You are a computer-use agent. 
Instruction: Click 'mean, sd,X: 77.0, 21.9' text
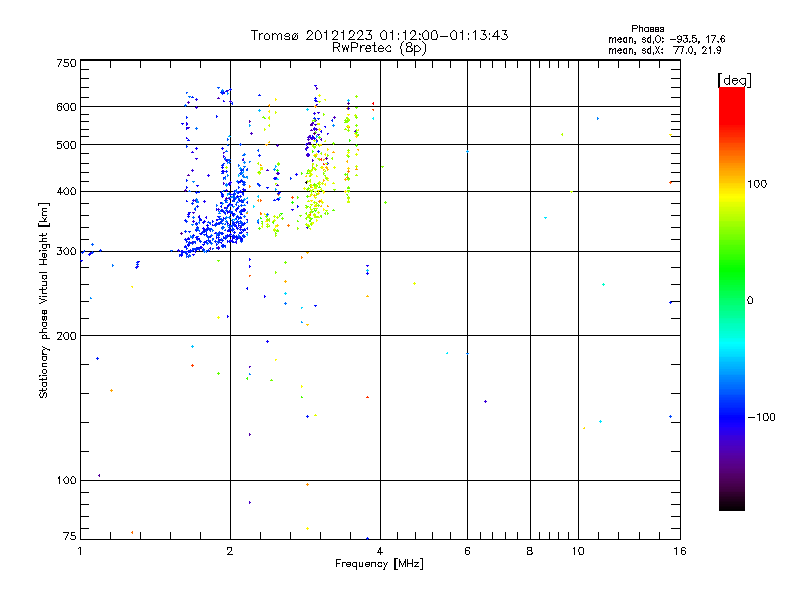[x=664, y=50]
